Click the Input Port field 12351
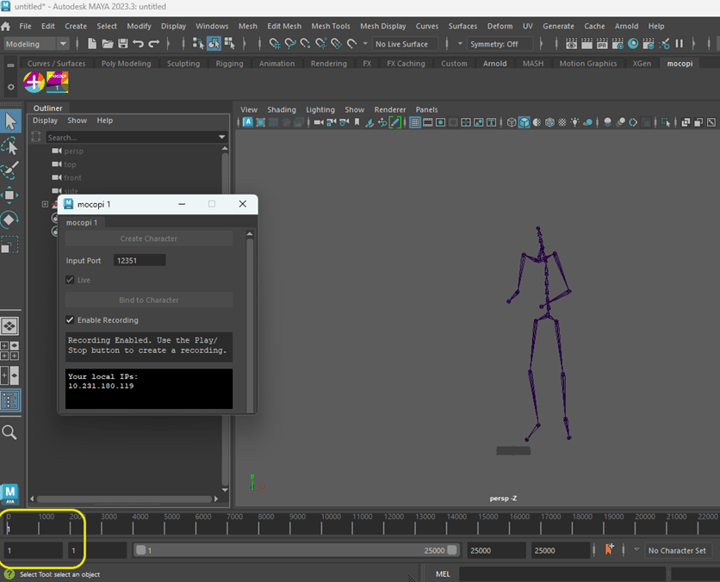 [x=140, y=260]
